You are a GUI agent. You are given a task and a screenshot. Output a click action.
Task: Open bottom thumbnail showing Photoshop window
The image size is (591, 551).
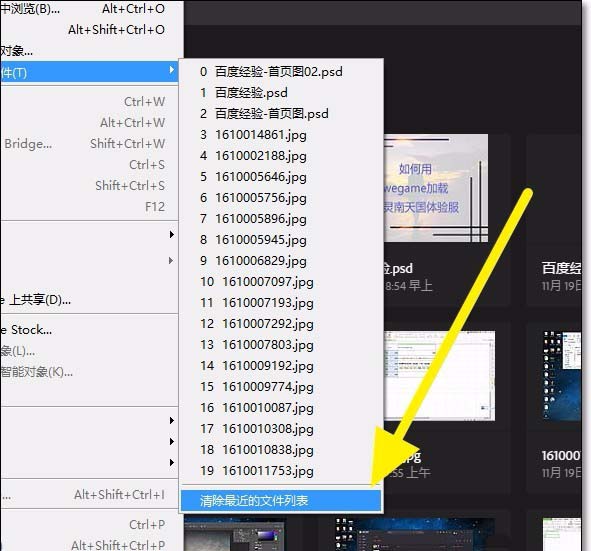[x=234, y=534]
